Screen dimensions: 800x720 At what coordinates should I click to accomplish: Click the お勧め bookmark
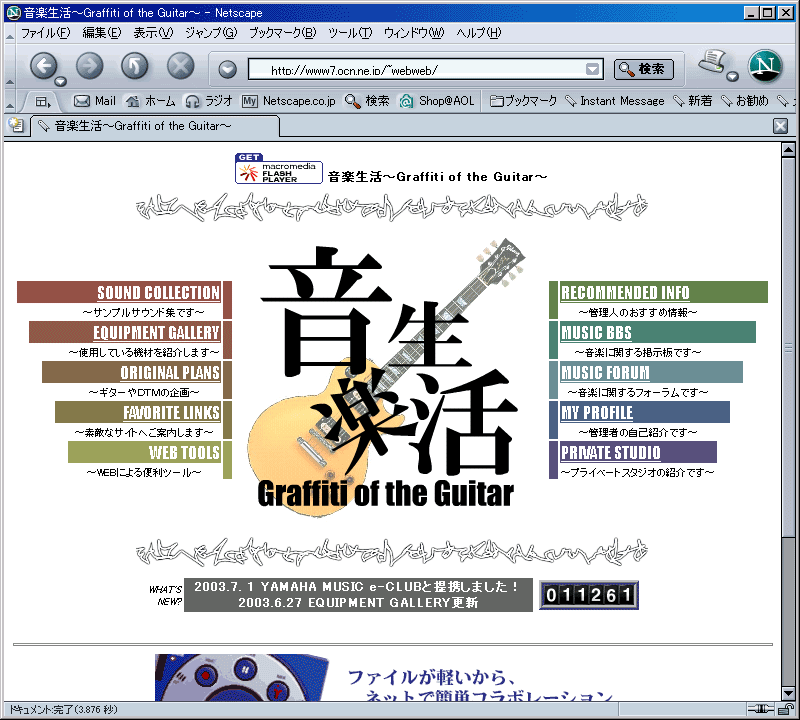(x=744, y=101)
